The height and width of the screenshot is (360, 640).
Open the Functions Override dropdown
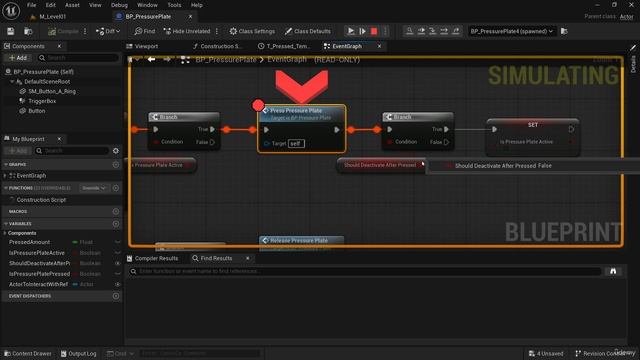pyautogui.click(x=93, y=188)
